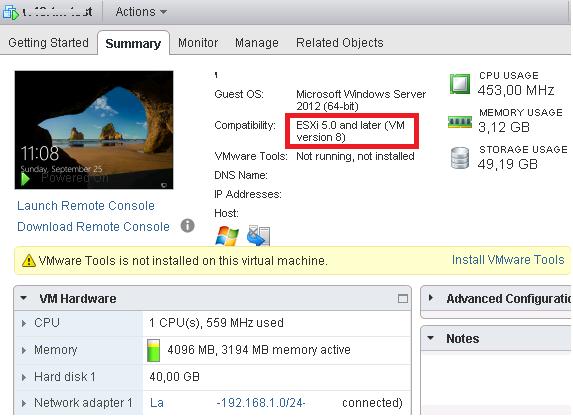This screenshot has width=573, height=419.
Task: Click the CPU usage chip icon
Action: (x=460, y=84)
